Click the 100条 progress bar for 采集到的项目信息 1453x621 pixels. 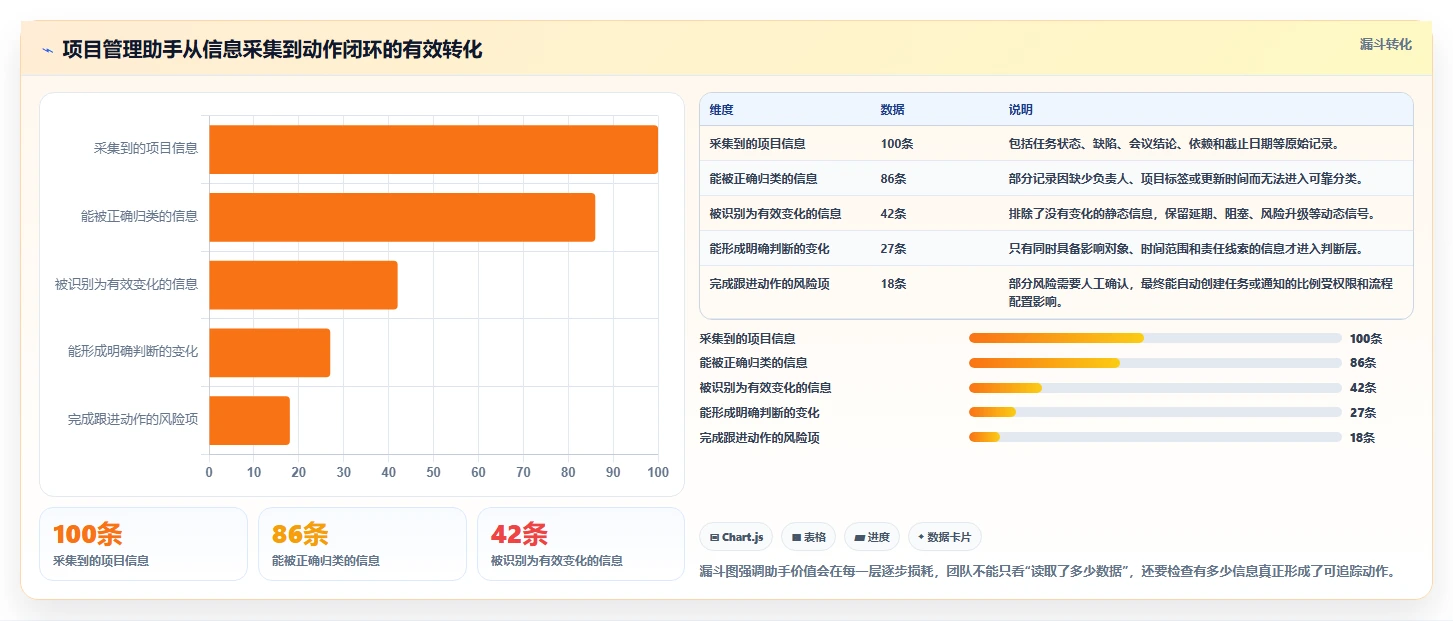(1155, 338)
